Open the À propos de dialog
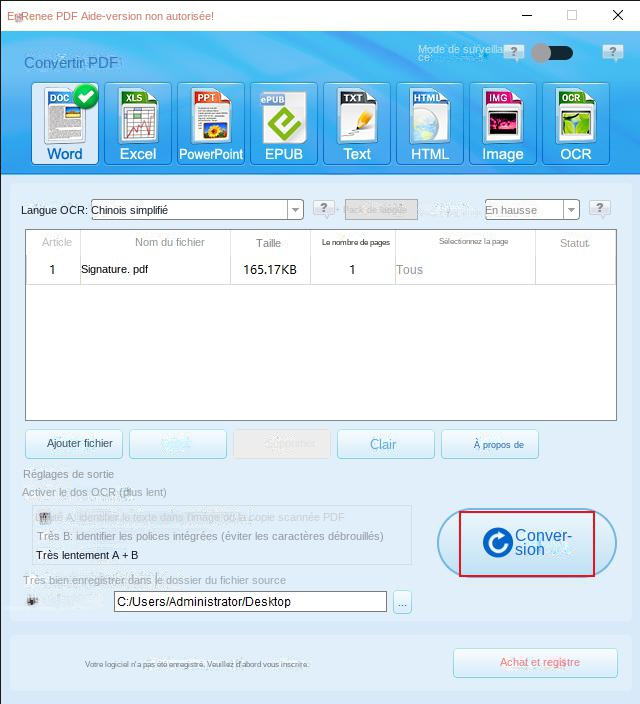640x704 pixels. click(x=490, y=444)
